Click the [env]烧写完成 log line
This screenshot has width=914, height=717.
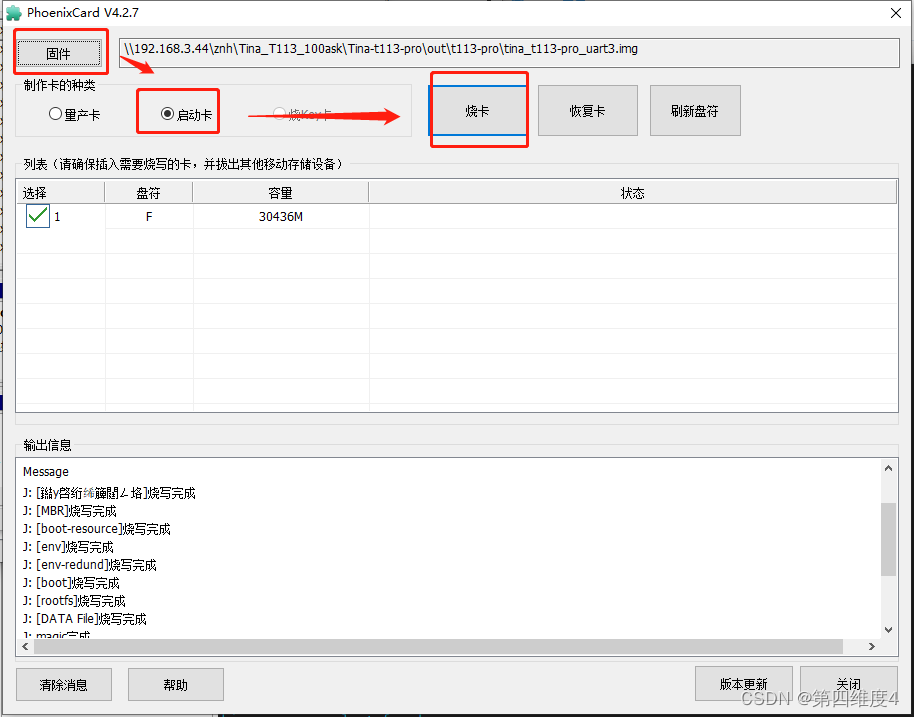[68, 547]
